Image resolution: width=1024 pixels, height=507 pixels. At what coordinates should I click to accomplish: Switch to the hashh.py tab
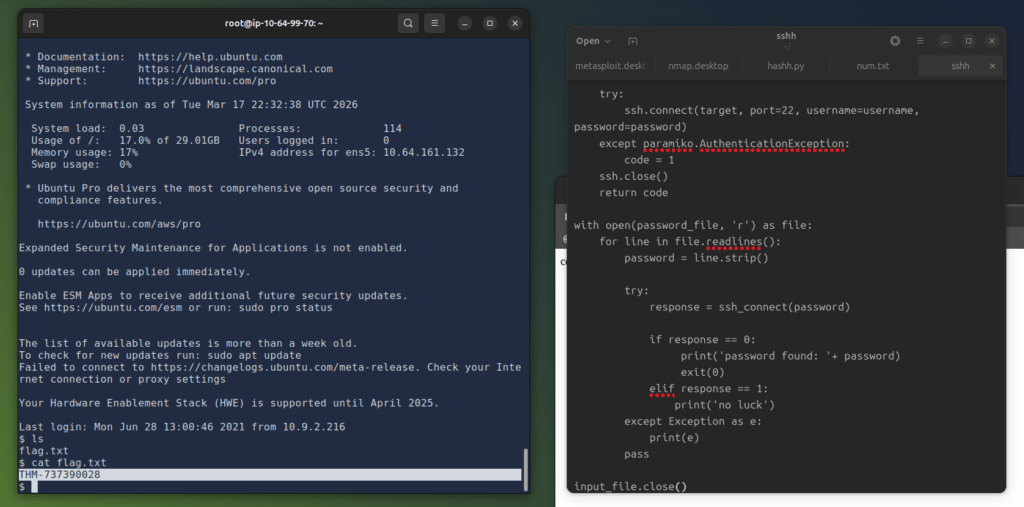pos(786,66)
